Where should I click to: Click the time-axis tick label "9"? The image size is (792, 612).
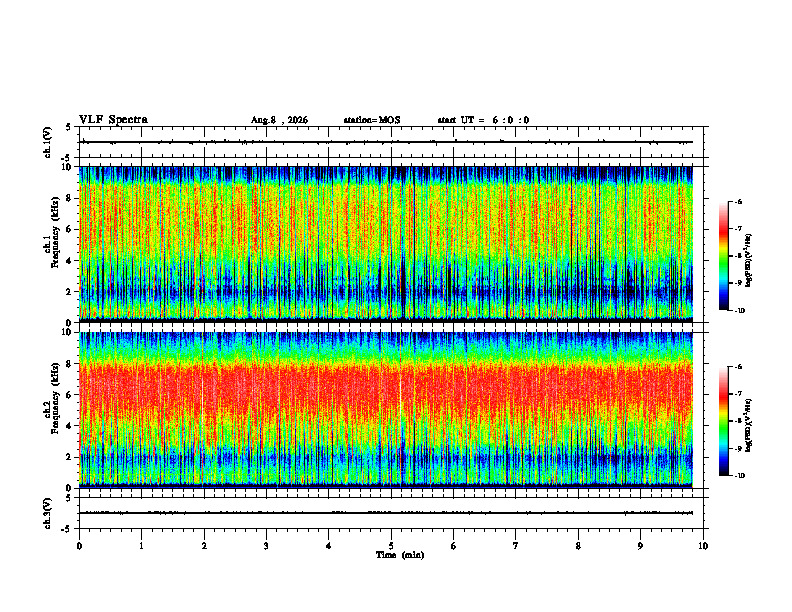click(x=640, y=546)
